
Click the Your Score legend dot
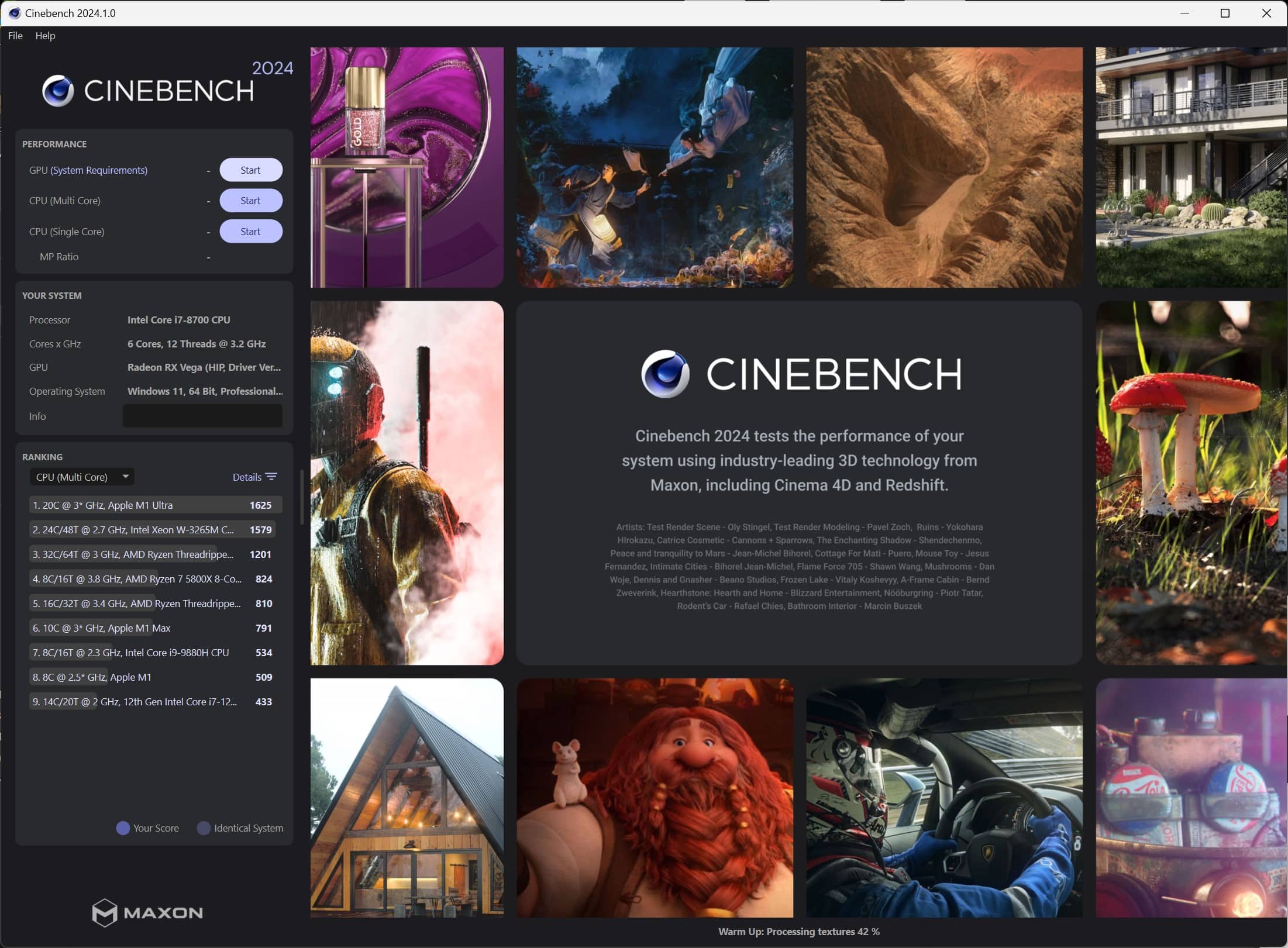click(123, 828)
